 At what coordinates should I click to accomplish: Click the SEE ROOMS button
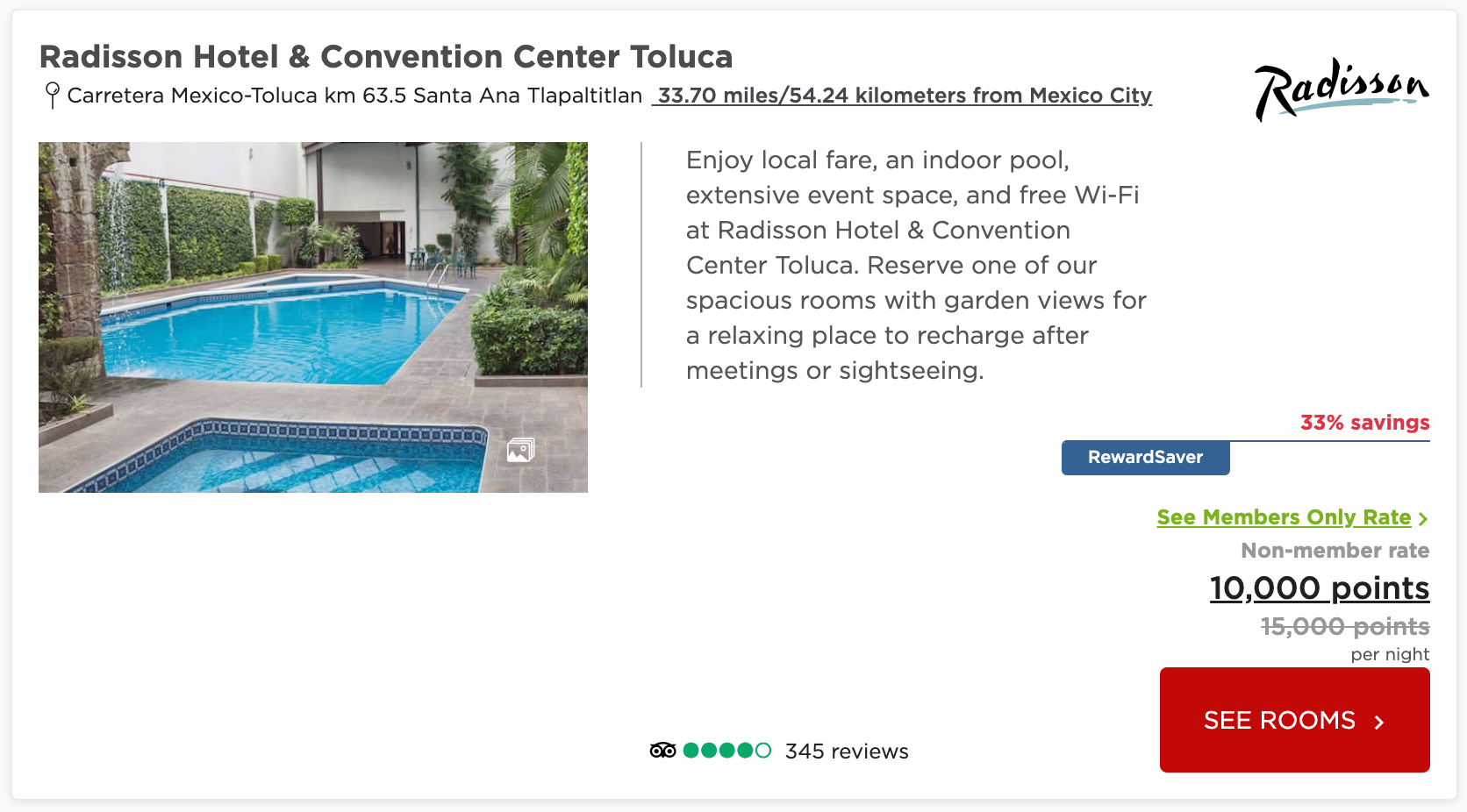coord(1295,720)
